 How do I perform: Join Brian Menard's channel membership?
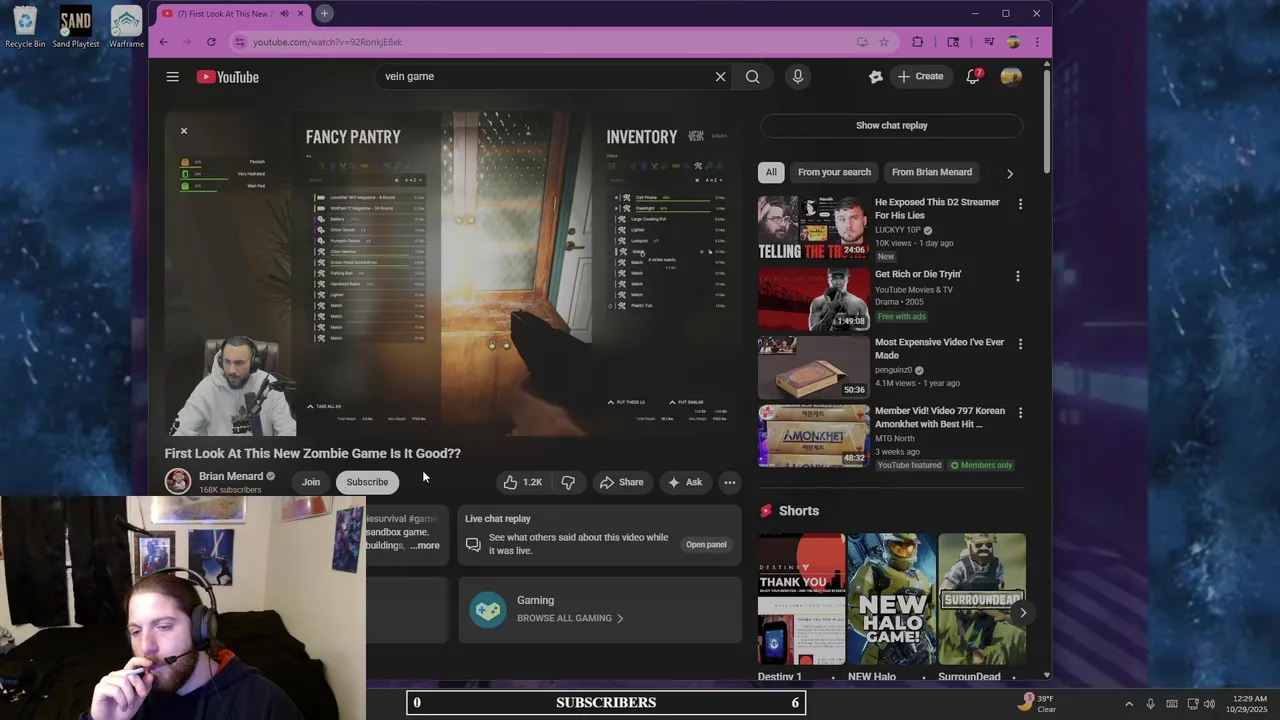pyautogui.click(x=311, y=482)
